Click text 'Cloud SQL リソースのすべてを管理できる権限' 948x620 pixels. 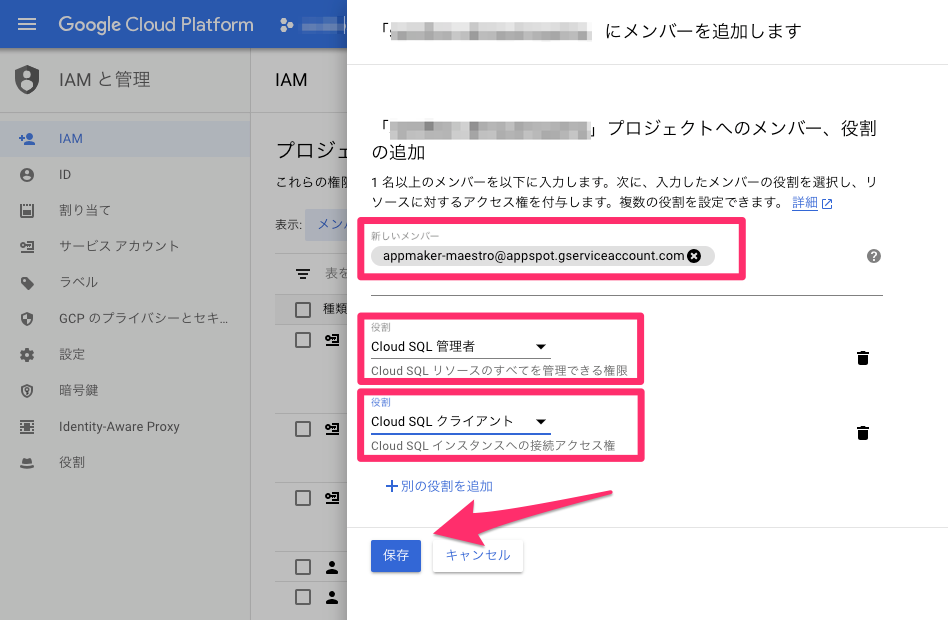tap(499, 371)
